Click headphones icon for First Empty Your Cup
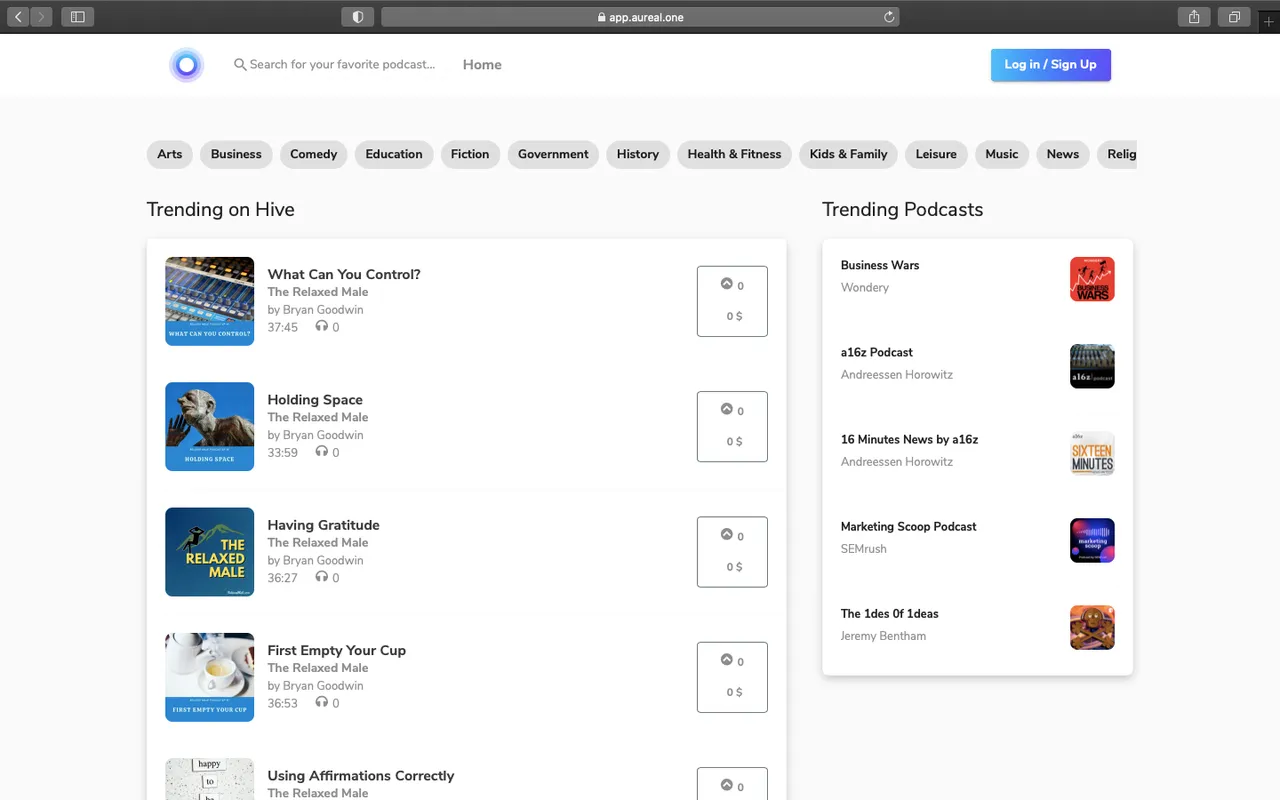The height and width of the screenshot is (800, 1280). pyautogui.click(x=321, y=702)
